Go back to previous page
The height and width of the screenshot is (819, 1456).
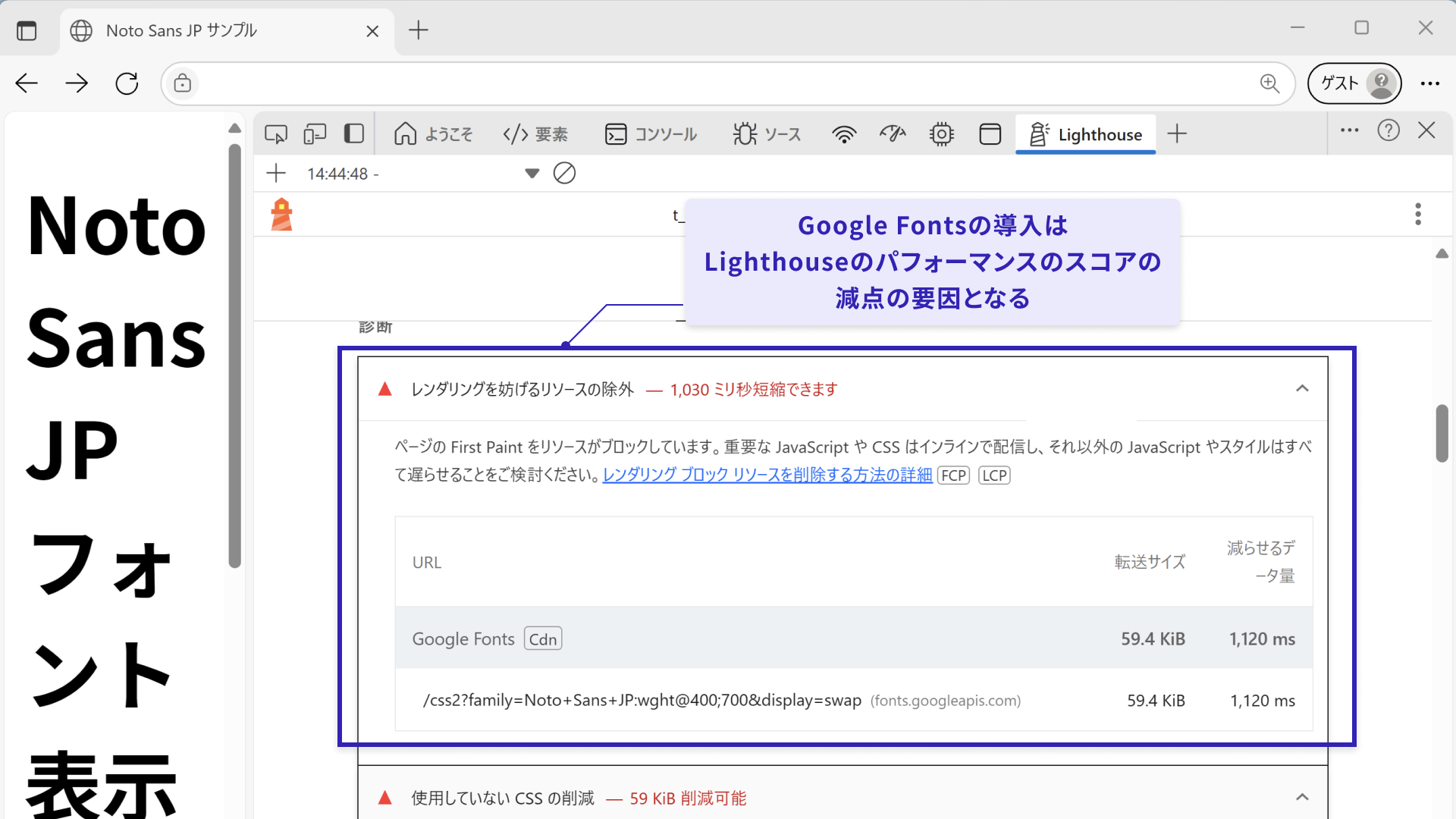(27, 83)
